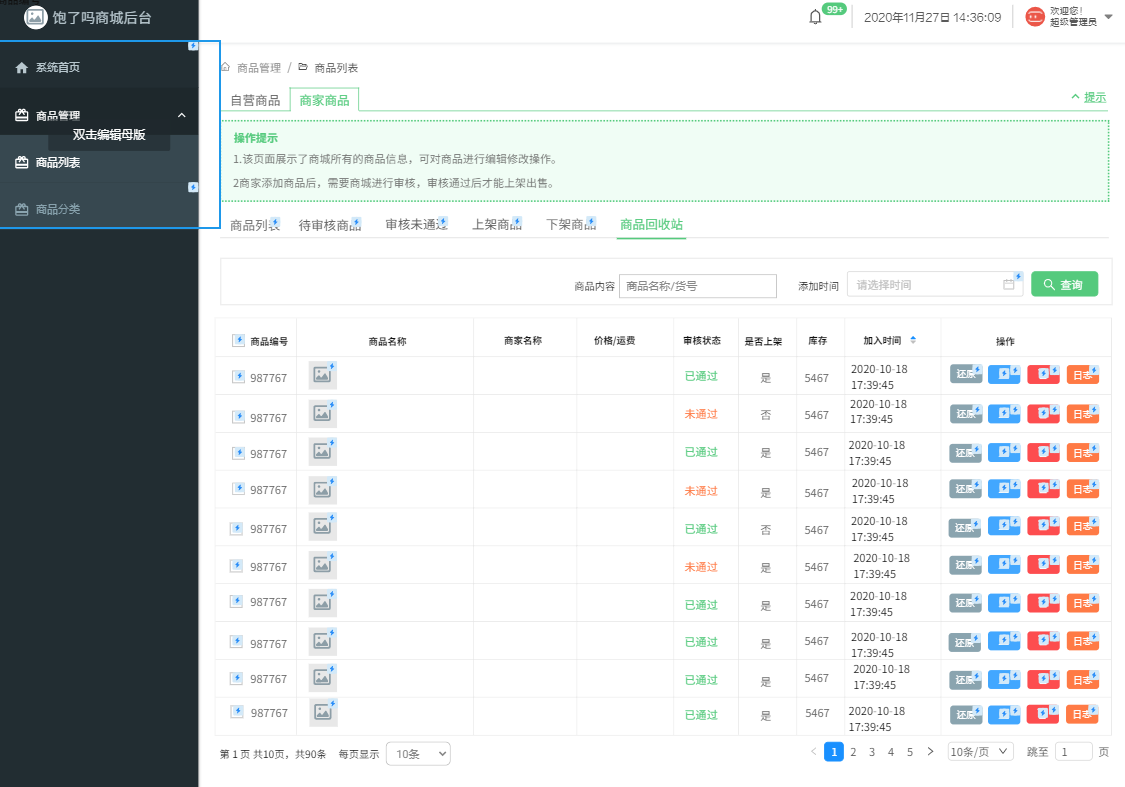Go to page 3
This screenshot has height=787, width=1125.
(x=872, y=752)
